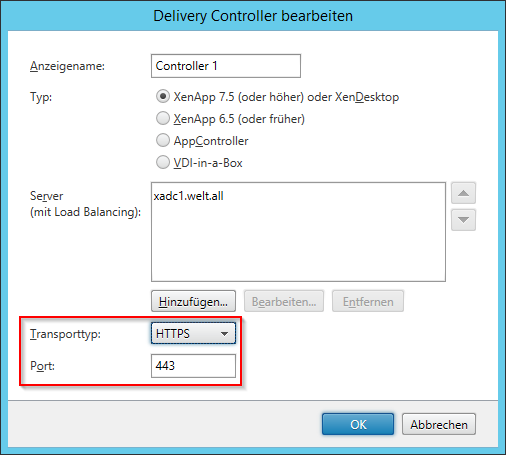Image resolution: width=506 pixels, height=455 pixels.
Task: Click the Entfernen button
Action: (368, 301)
